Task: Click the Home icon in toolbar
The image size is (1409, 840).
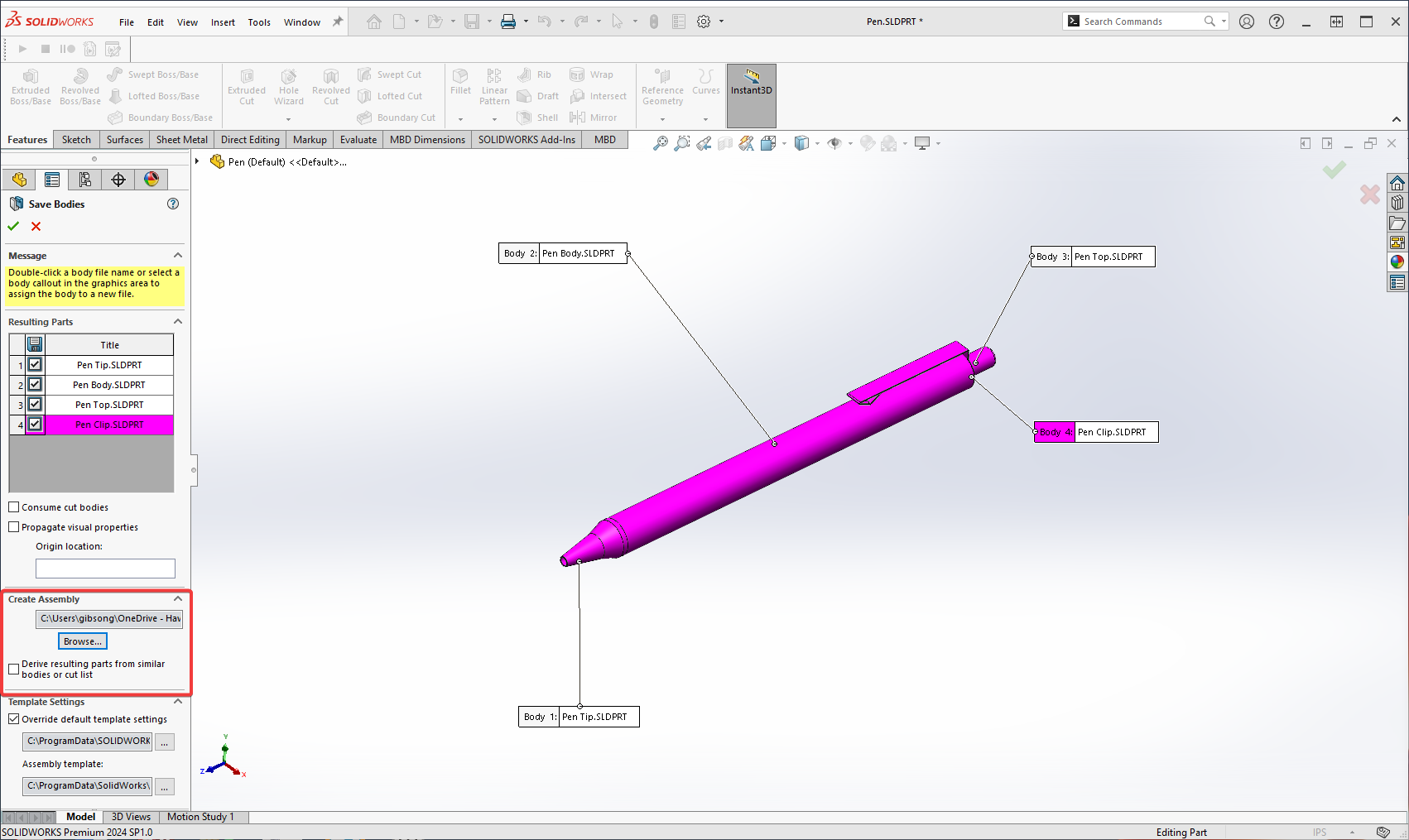Action: pyautogui.click(x=374, y=22)
